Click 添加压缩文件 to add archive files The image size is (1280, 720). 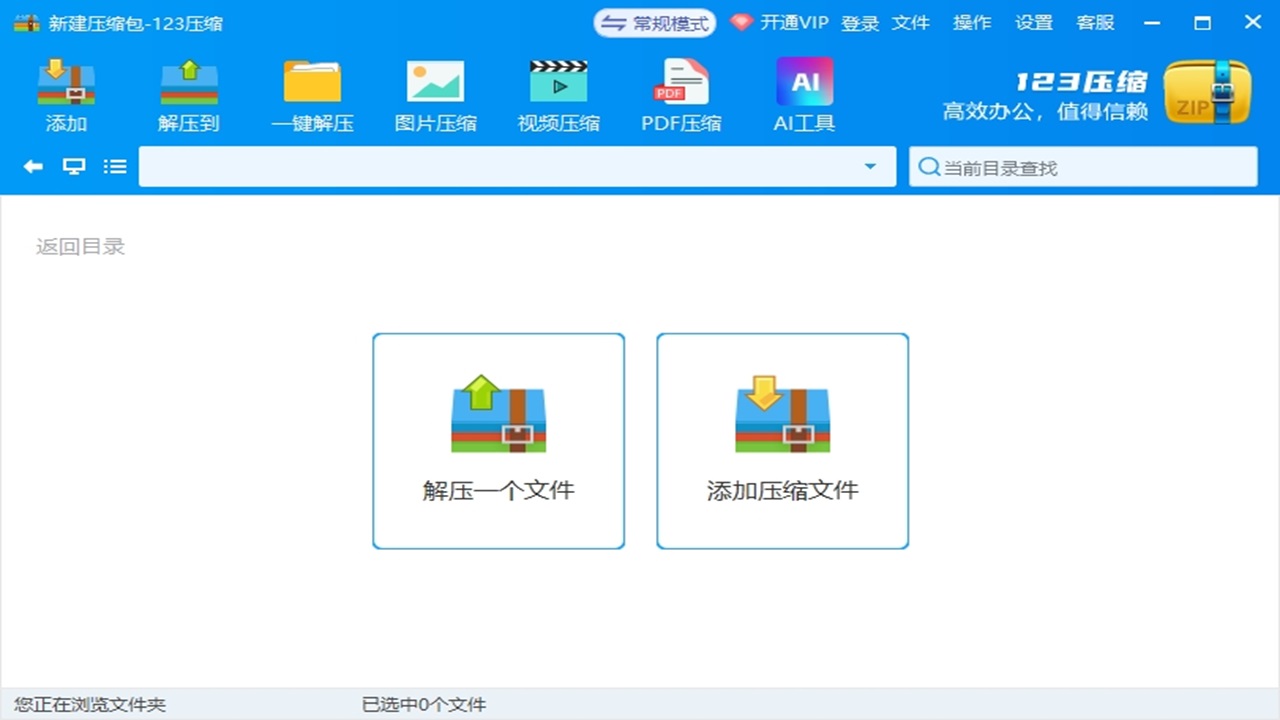coord(782,441)
